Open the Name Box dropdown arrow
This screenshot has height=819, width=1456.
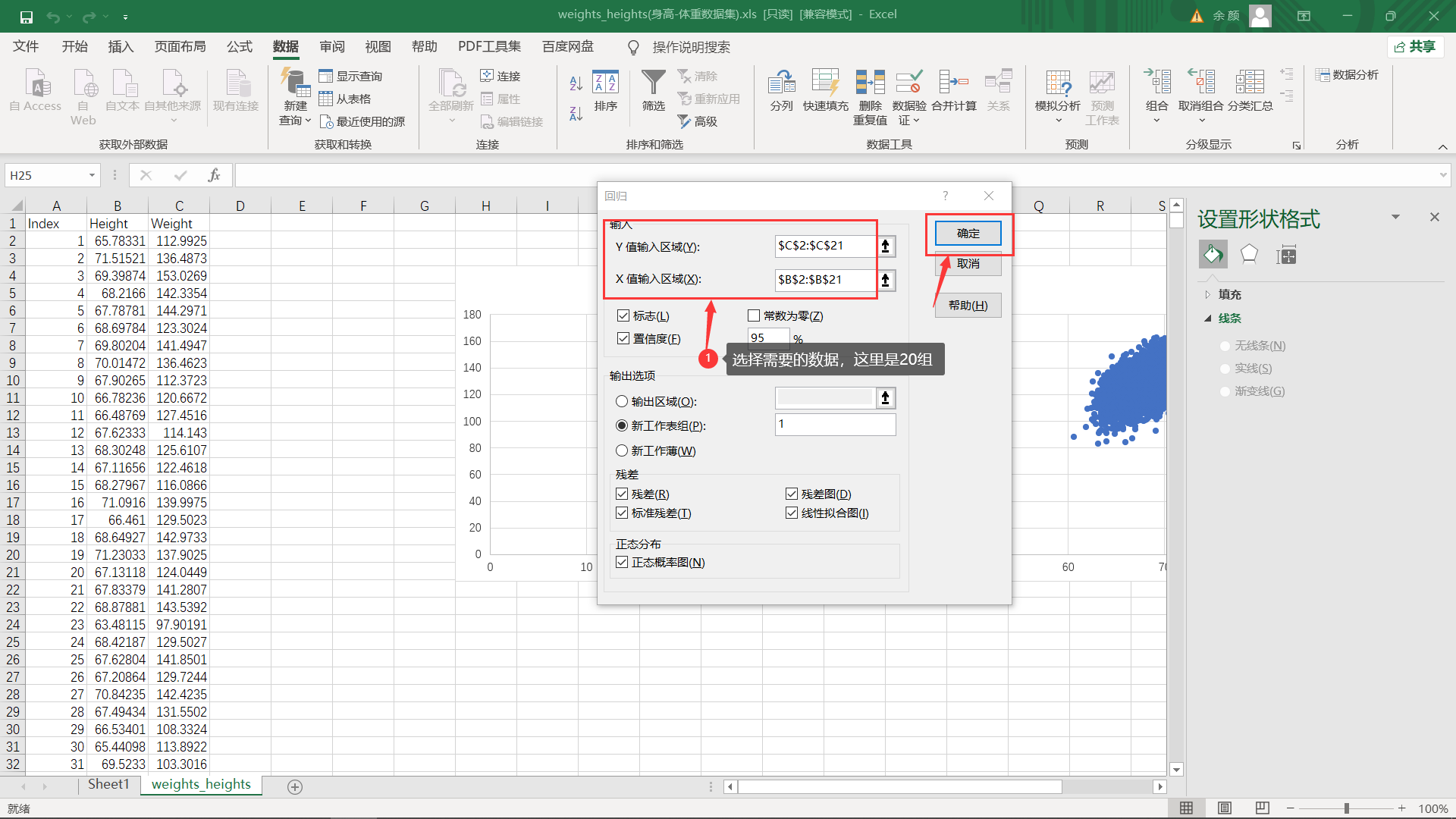tap(92, 175)
